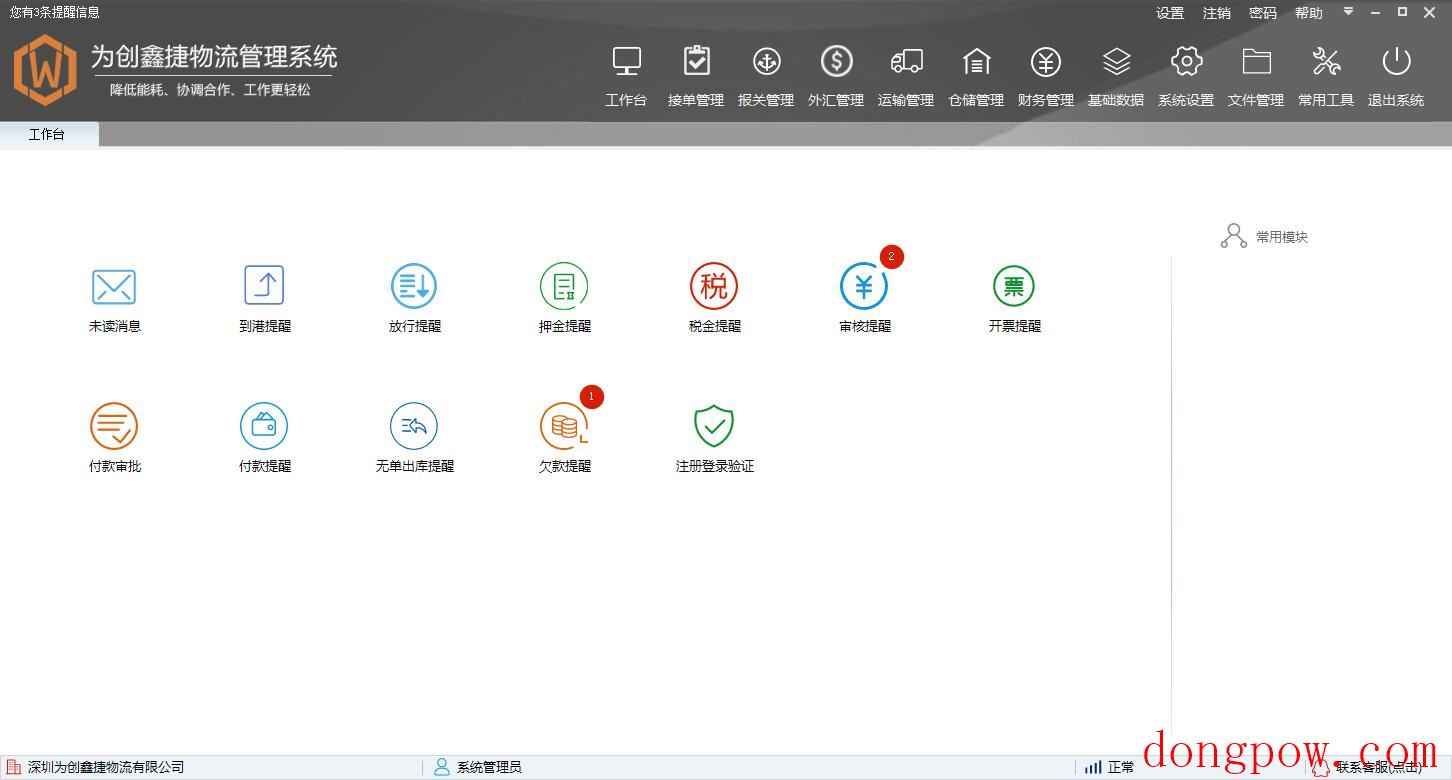The height and width of the screenshot is (780, 1452).
Task: Click the company building icon in status bar
Action: click(14, 767)
